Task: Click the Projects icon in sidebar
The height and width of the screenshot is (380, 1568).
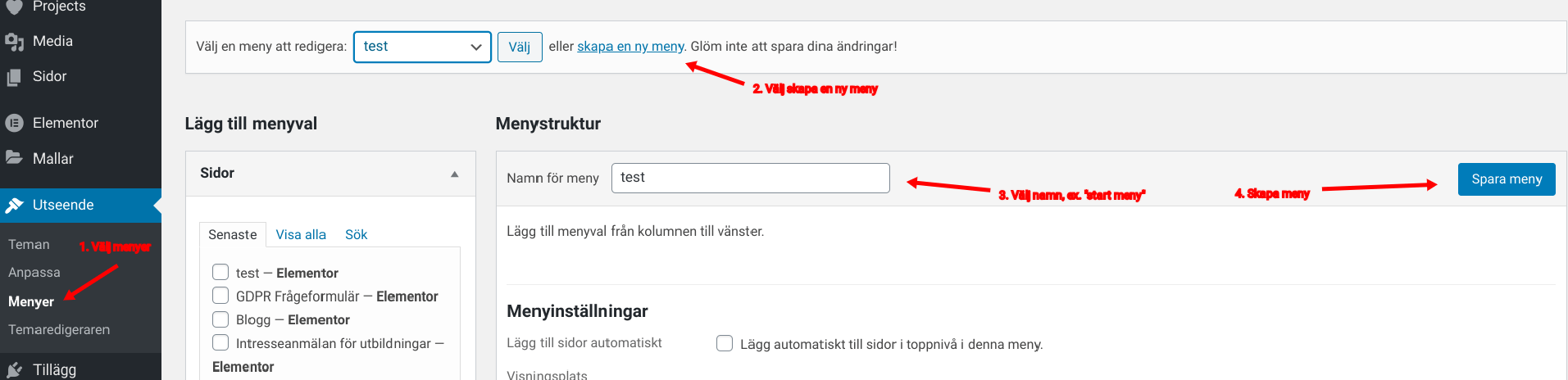Action: [x=14, y=7]
